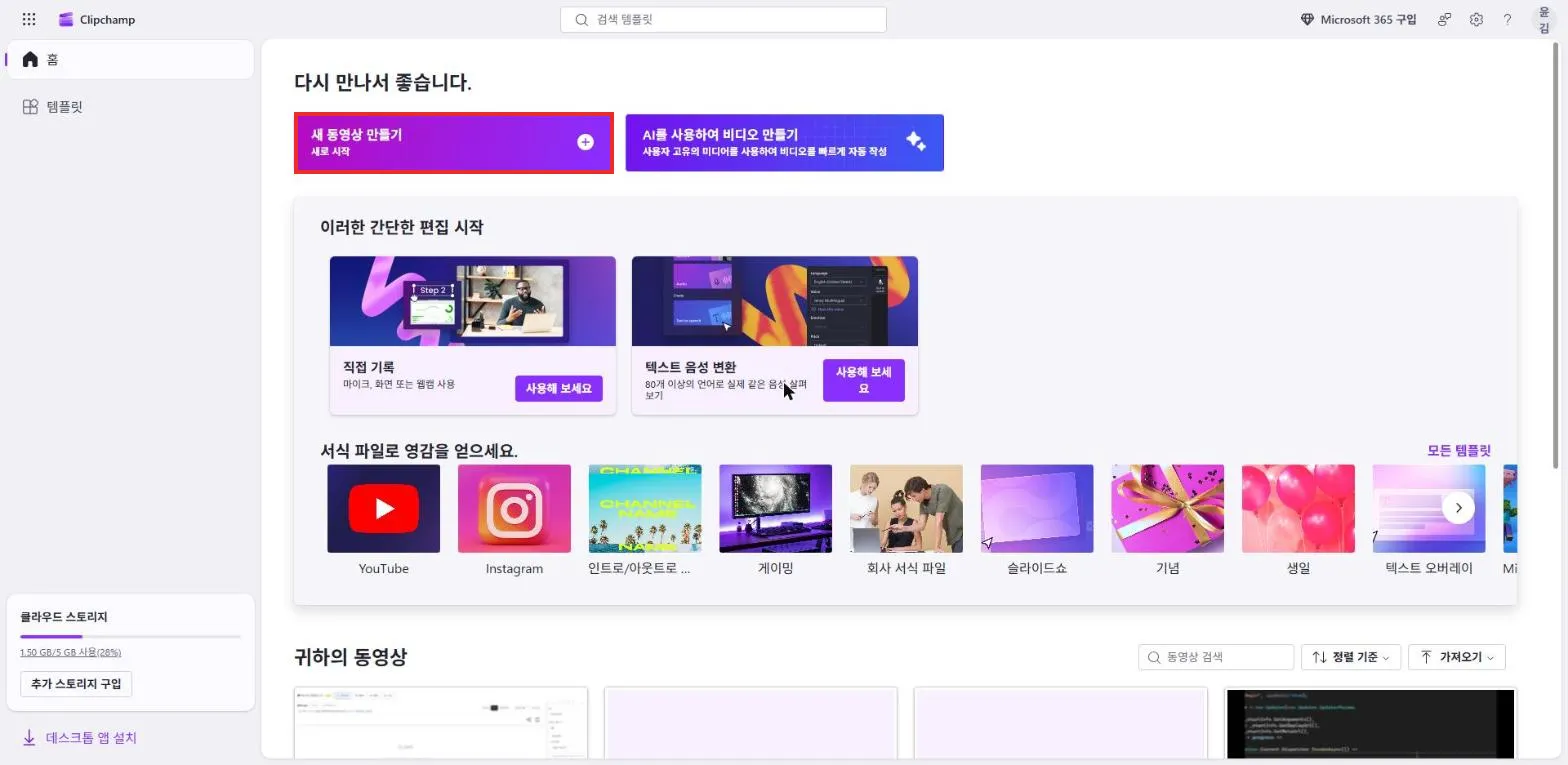Image resolution: width=1568 pixels, height=765 pixels.
Task: Click the next arrow in template carousel
Action: (1458, 508)
